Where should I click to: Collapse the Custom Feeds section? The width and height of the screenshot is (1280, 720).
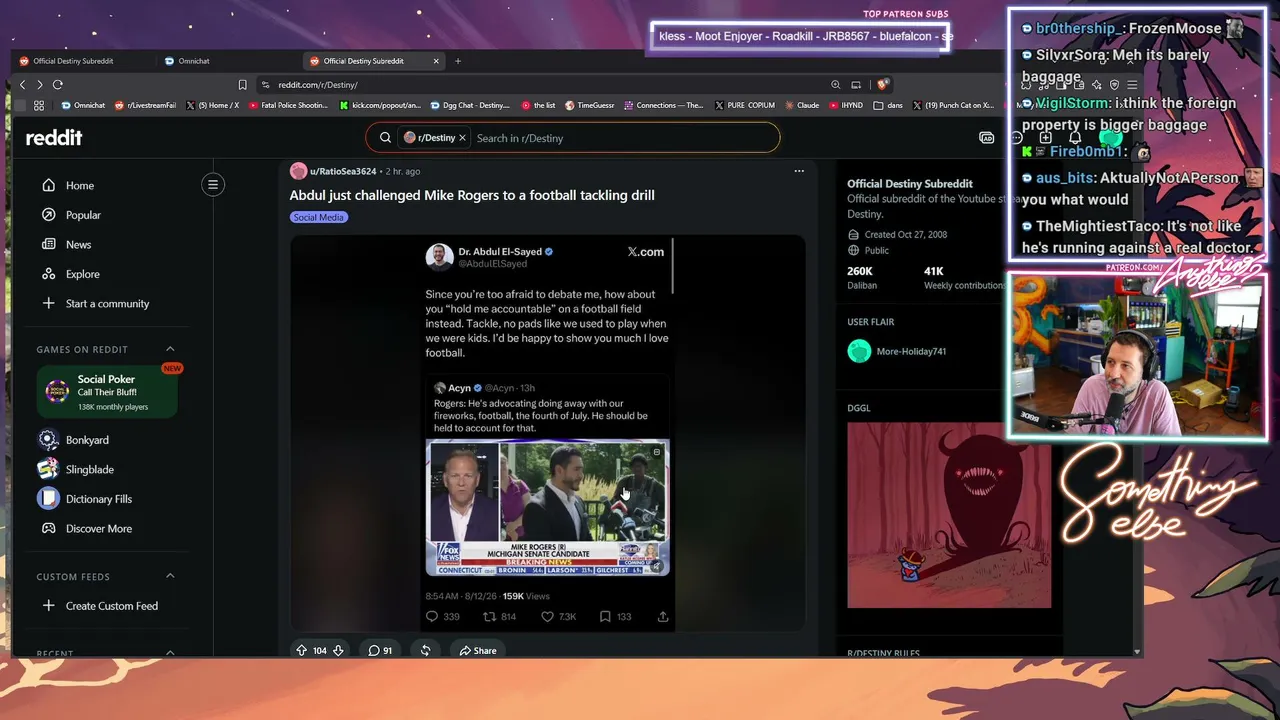pos(170,576)
